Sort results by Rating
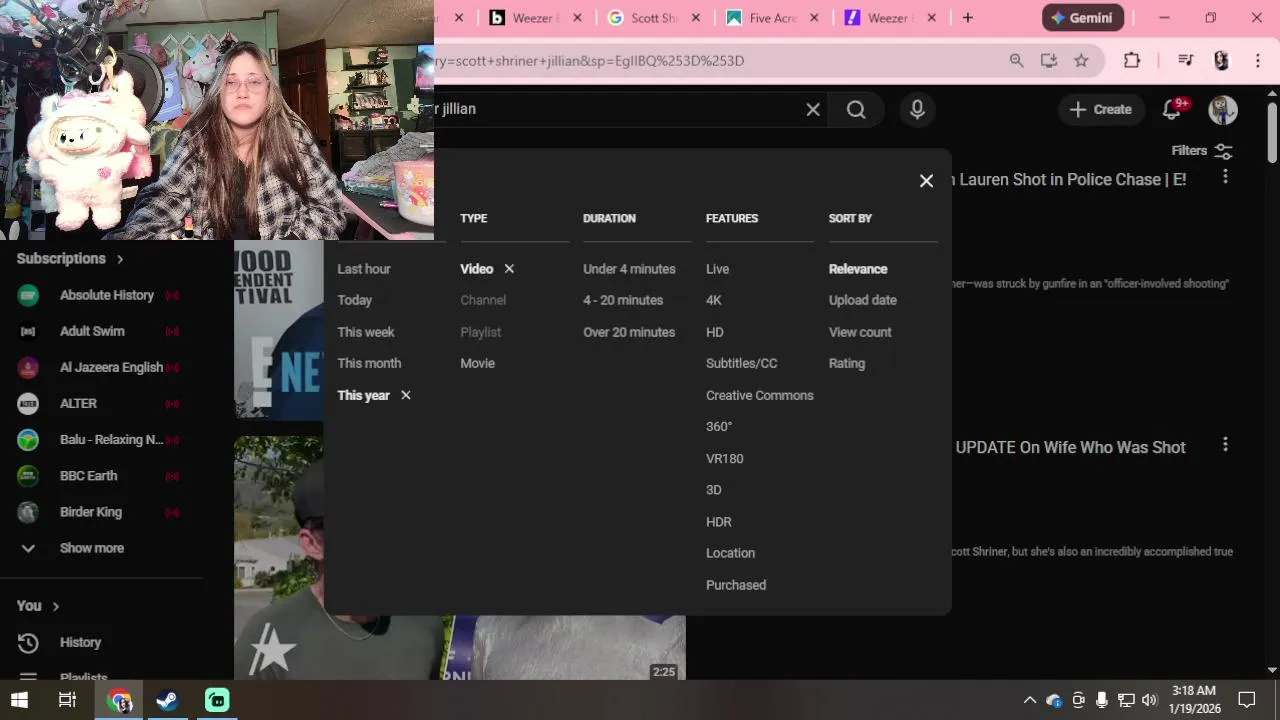This screenshot has height=720, width=1280. (x=847, y=363)
